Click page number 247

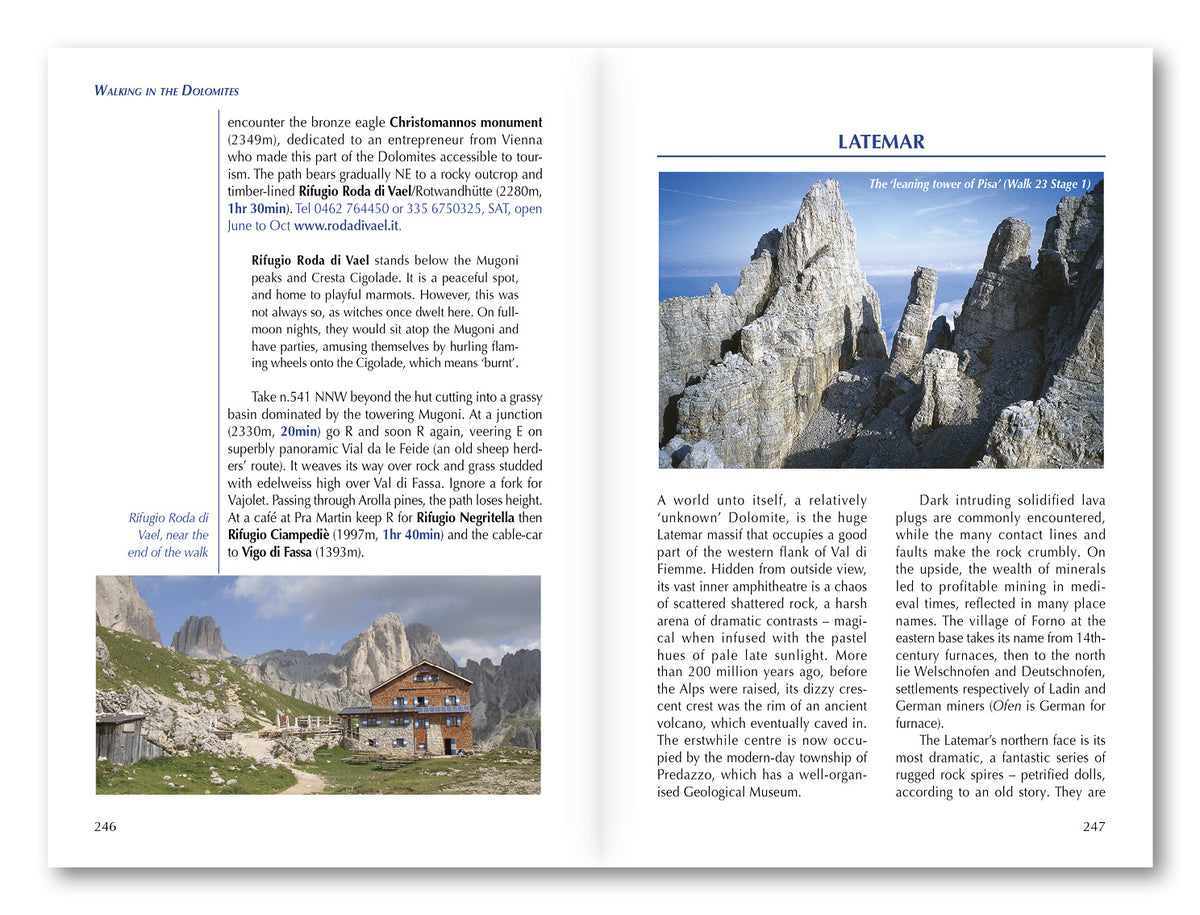point(1094,827)
